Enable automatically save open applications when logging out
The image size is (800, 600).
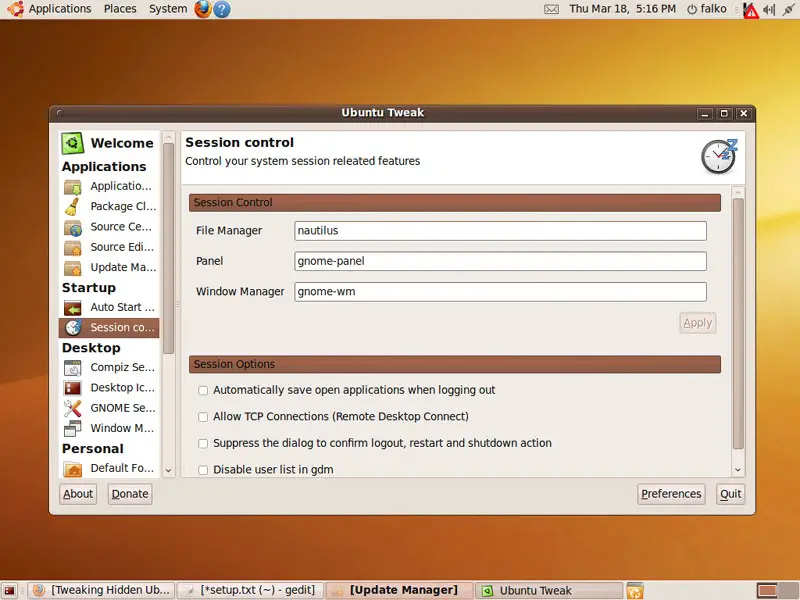coord(203,391)
